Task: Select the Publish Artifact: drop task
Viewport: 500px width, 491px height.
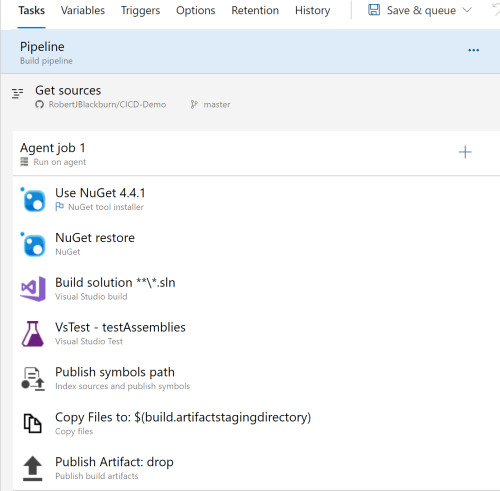Action: 256,468
